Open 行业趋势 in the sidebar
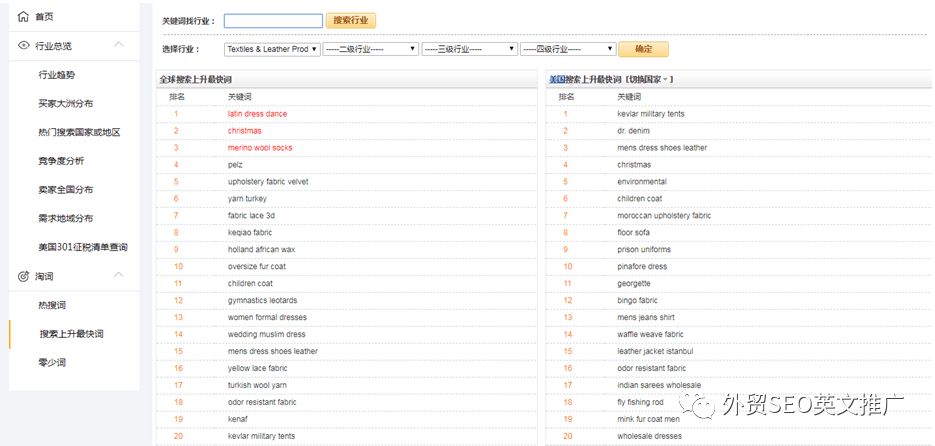This screenshot has width=935, height=446. click(57, 75)
